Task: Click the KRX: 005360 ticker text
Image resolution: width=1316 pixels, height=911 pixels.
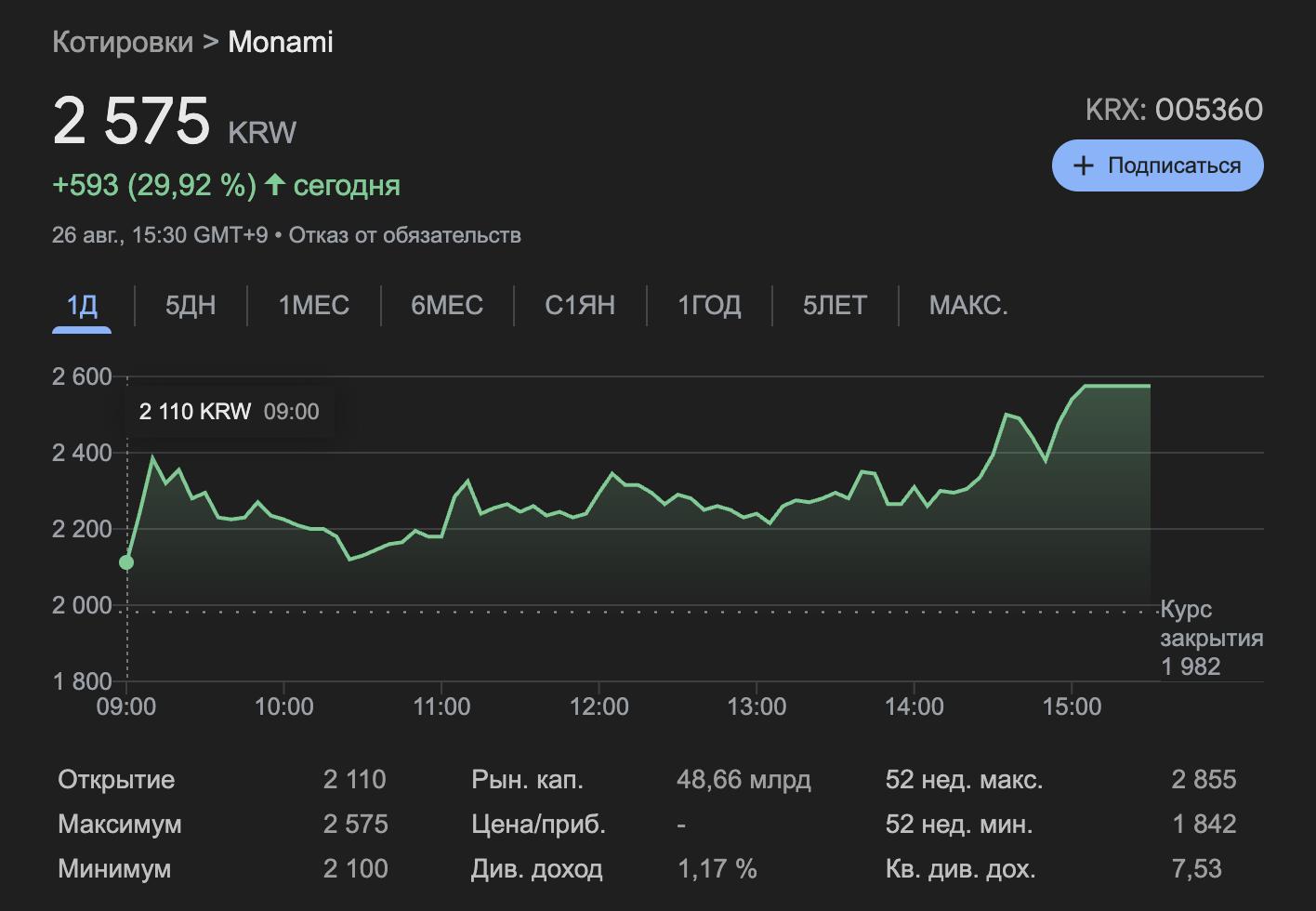Action: (x=1174, y=110)
